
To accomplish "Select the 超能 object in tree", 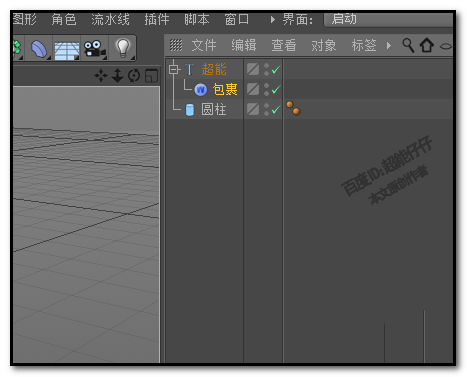I will 214,70.
